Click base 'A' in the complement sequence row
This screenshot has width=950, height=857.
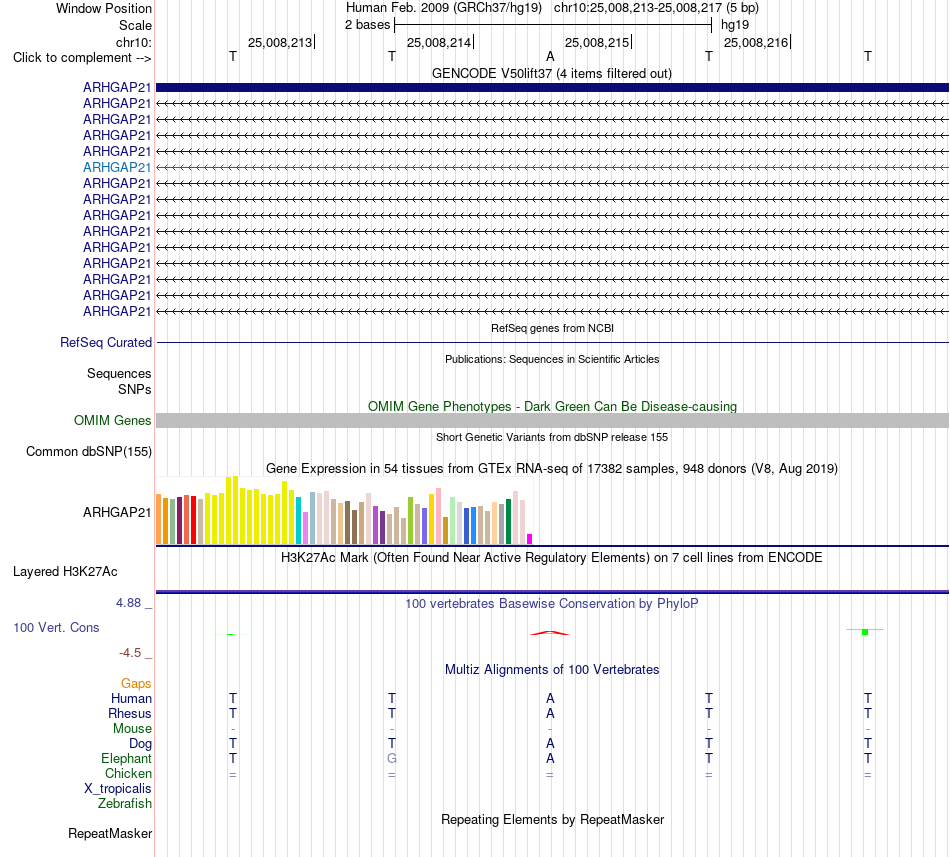pyautogui.click(x=550, y=56)
